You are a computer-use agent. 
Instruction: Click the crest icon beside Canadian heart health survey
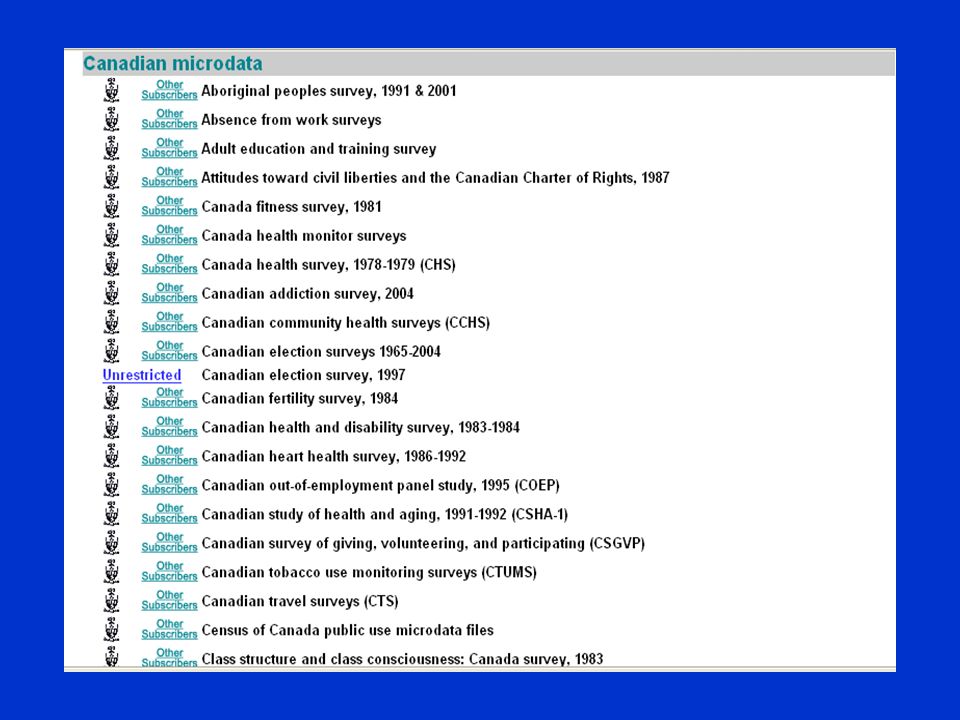[x=111, y=456]
